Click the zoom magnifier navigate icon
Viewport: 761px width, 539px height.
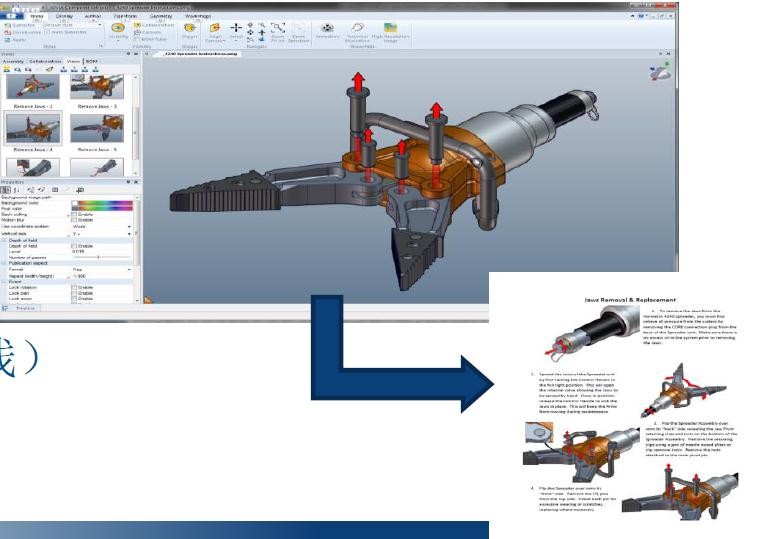point(262,25)
